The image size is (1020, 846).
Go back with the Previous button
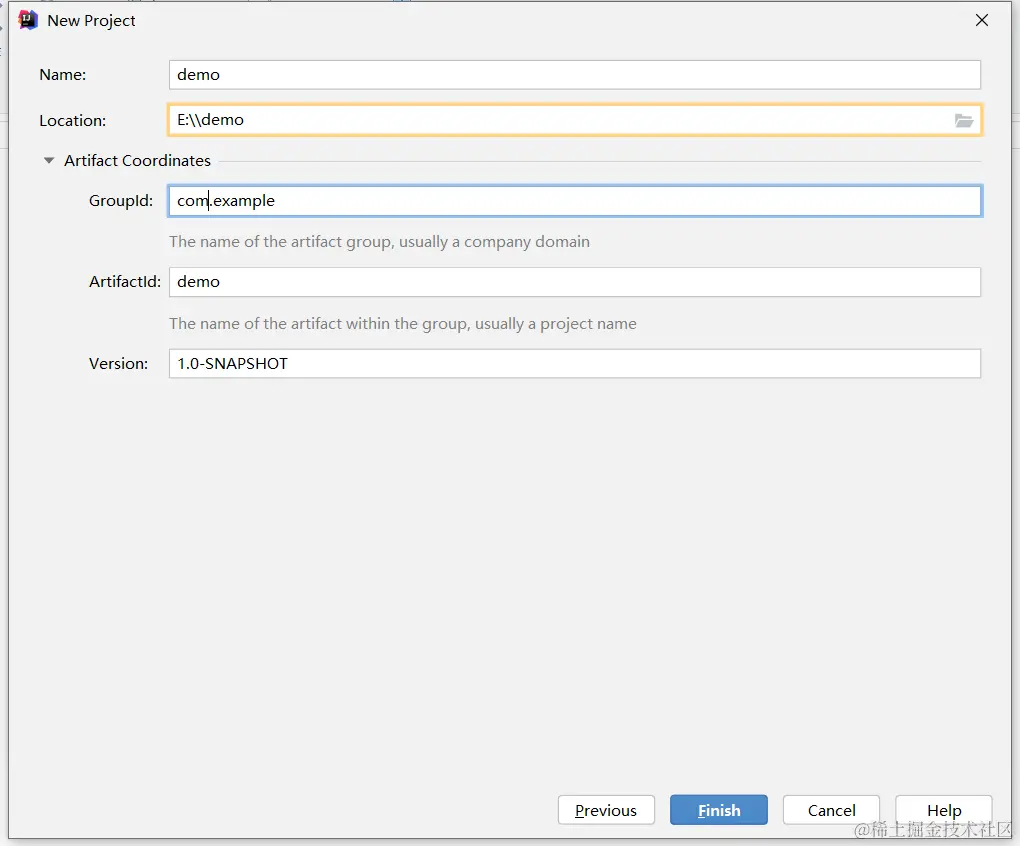tap(606, 810)
